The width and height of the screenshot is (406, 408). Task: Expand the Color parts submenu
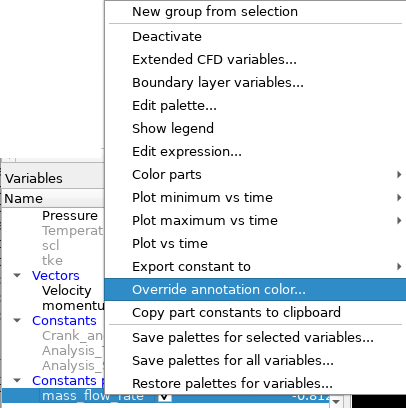(255, 174)
